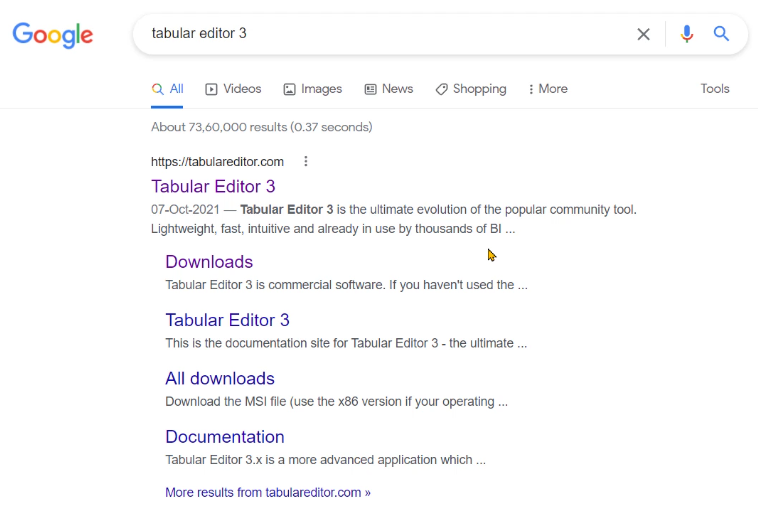
Task: Open the Videos results tab
Action: [233, 89]
